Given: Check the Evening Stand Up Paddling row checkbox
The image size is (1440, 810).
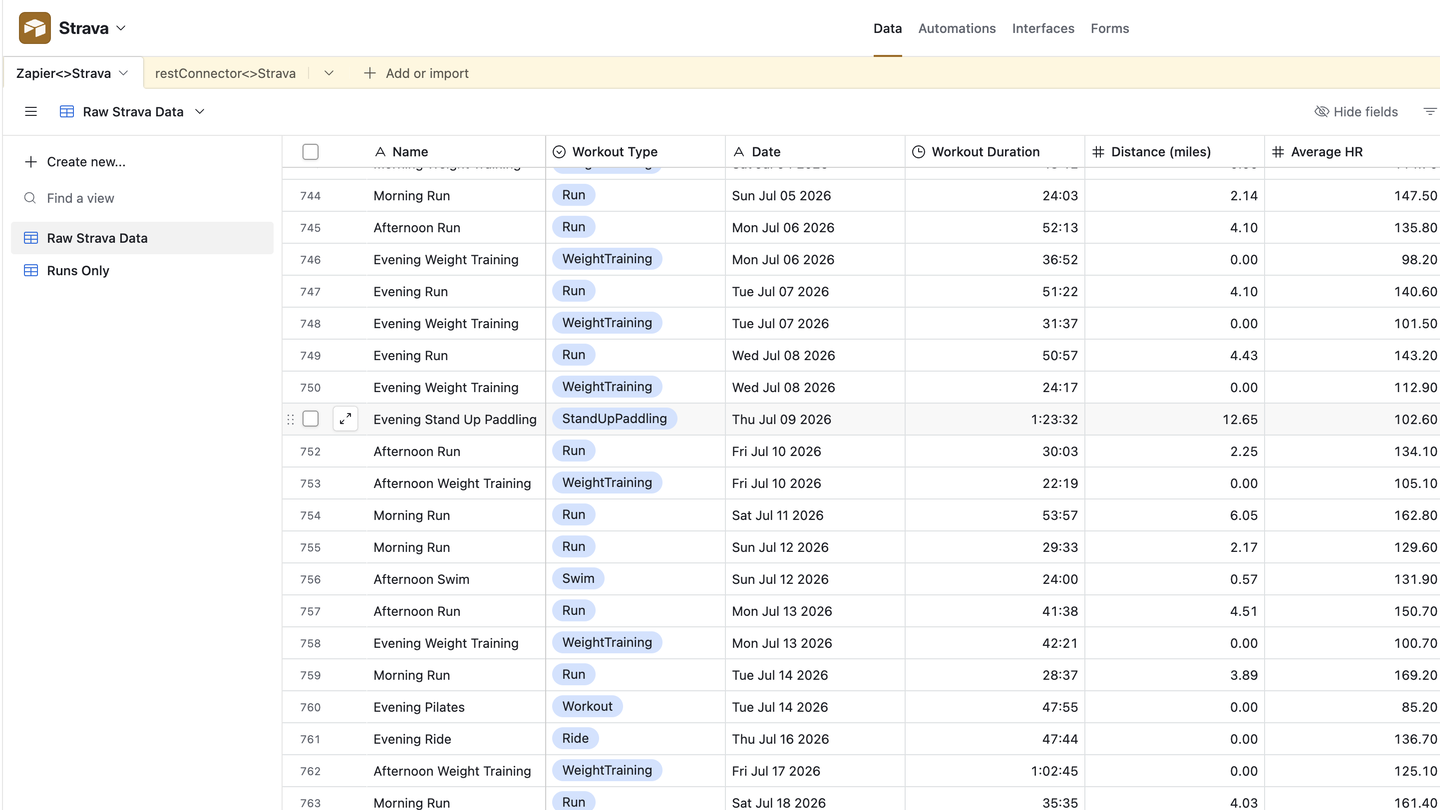Looking at the screenshot, I should pyautogui.click(x=310, y=419).
